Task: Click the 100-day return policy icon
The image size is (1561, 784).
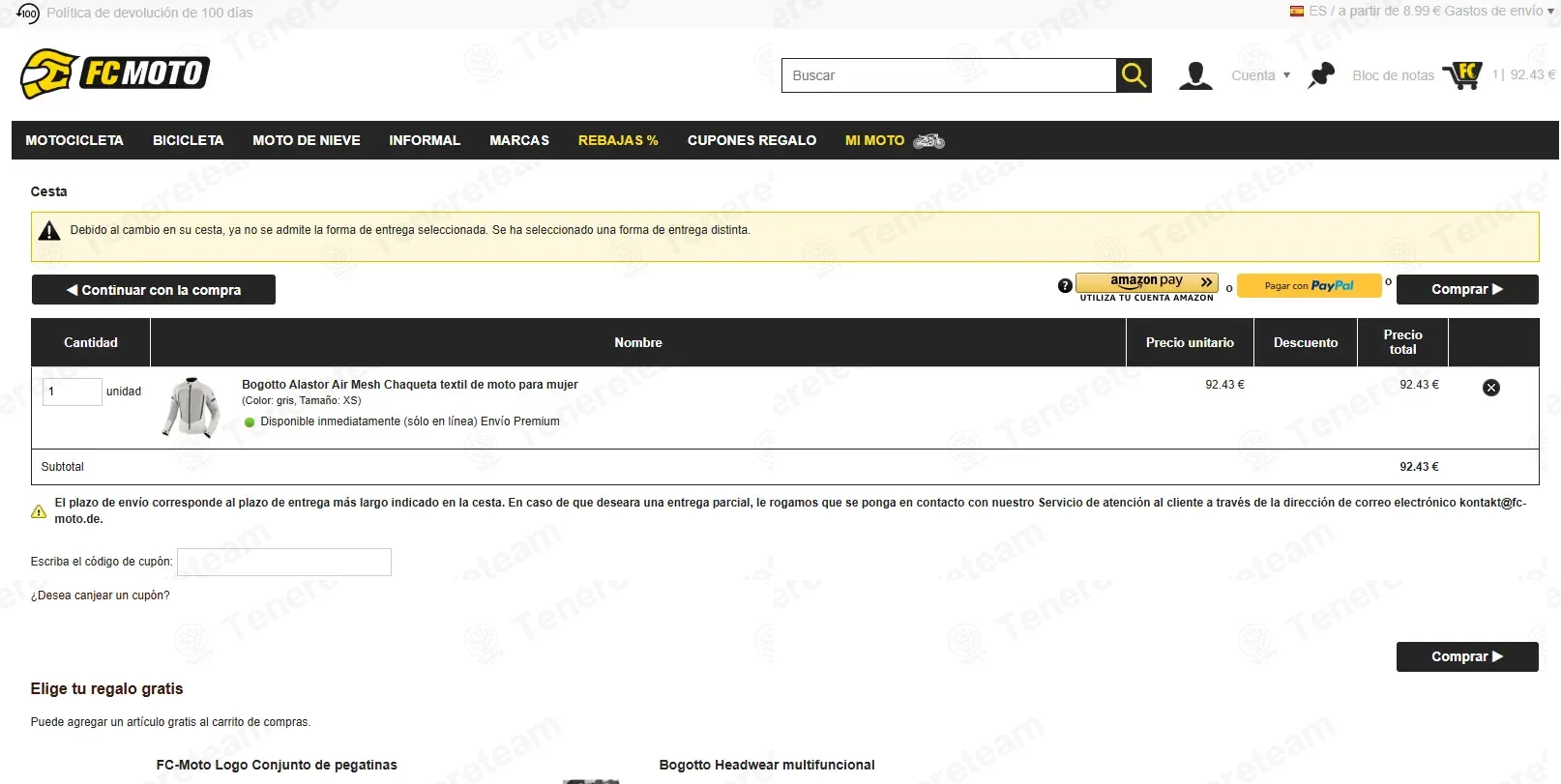Action: coord(28,13)
